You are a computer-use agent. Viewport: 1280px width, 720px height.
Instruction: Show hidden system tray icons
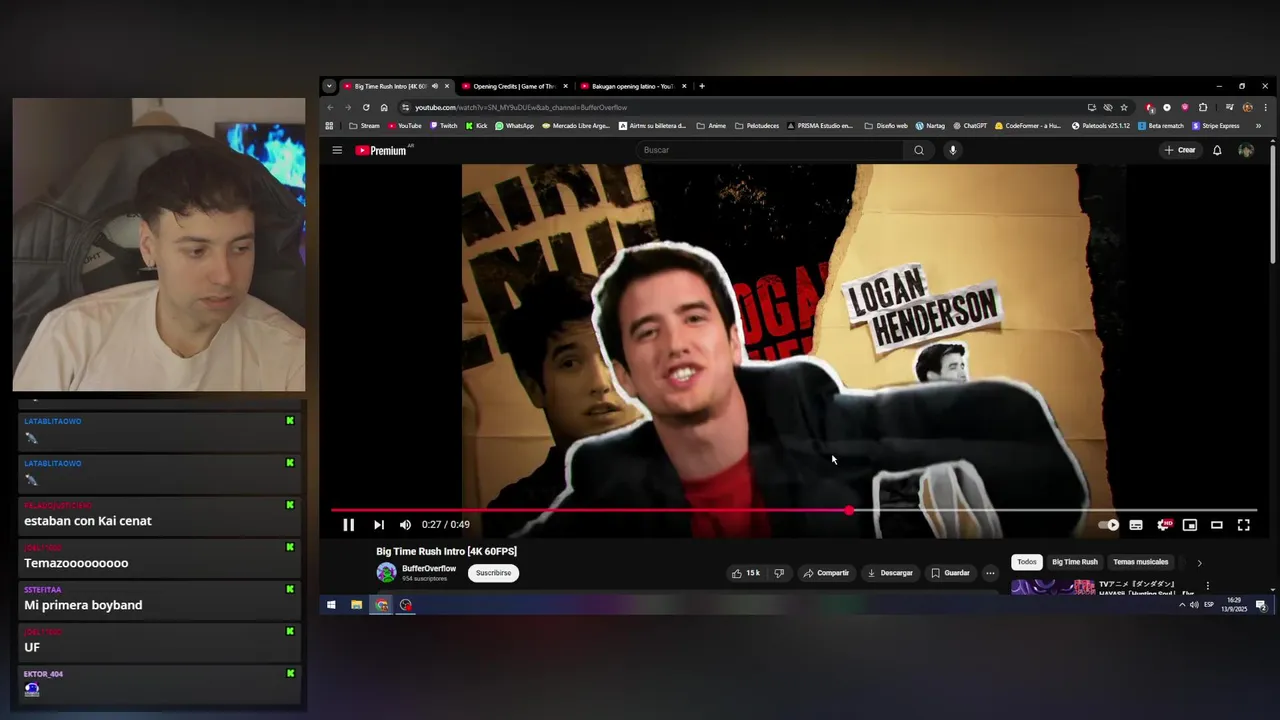coord(1182,605)
